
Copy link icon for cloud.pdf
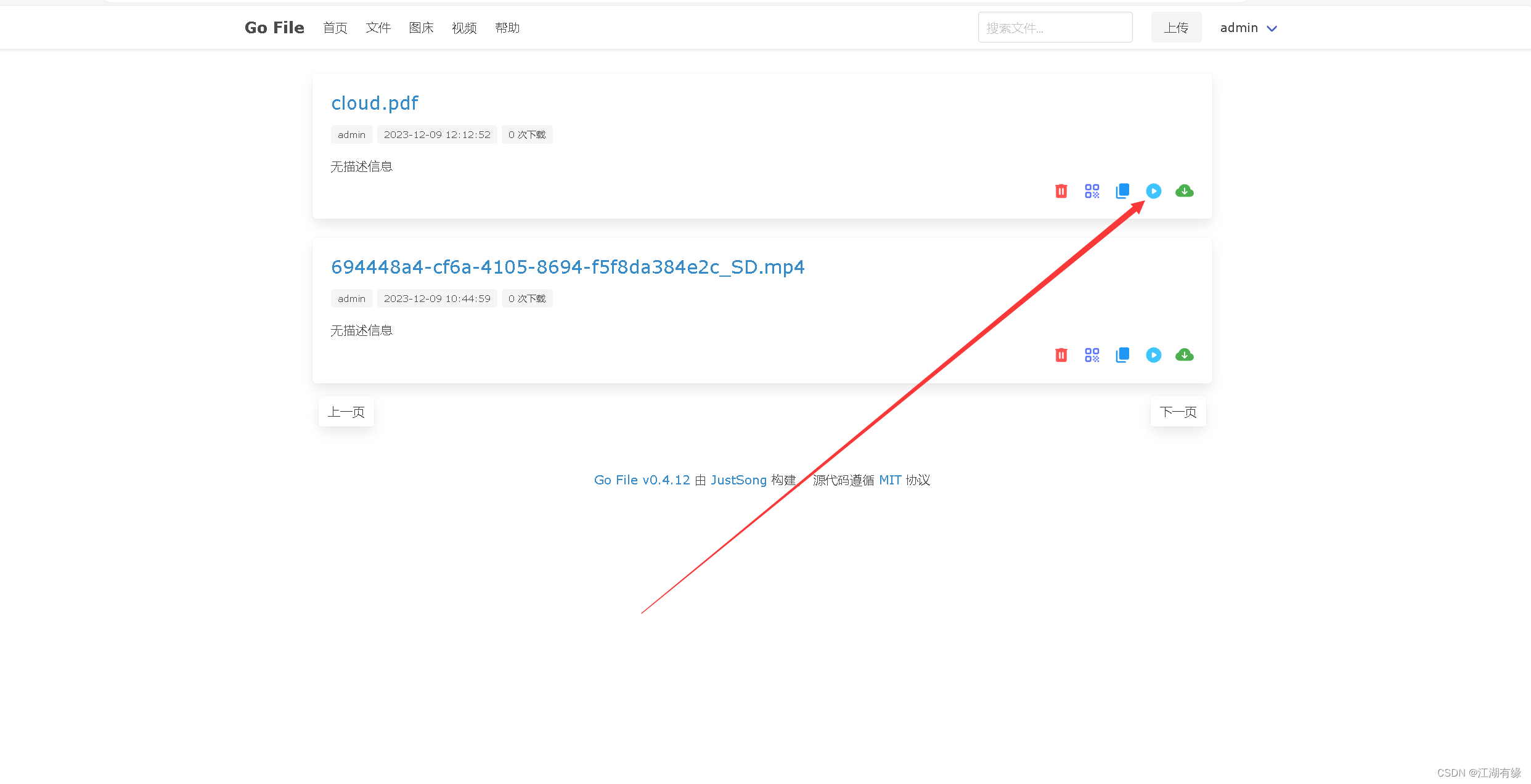[1122, 191]
